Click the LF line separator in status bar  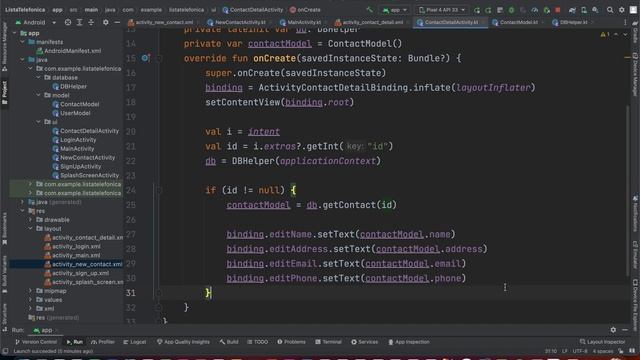click(x=564, y=351)
